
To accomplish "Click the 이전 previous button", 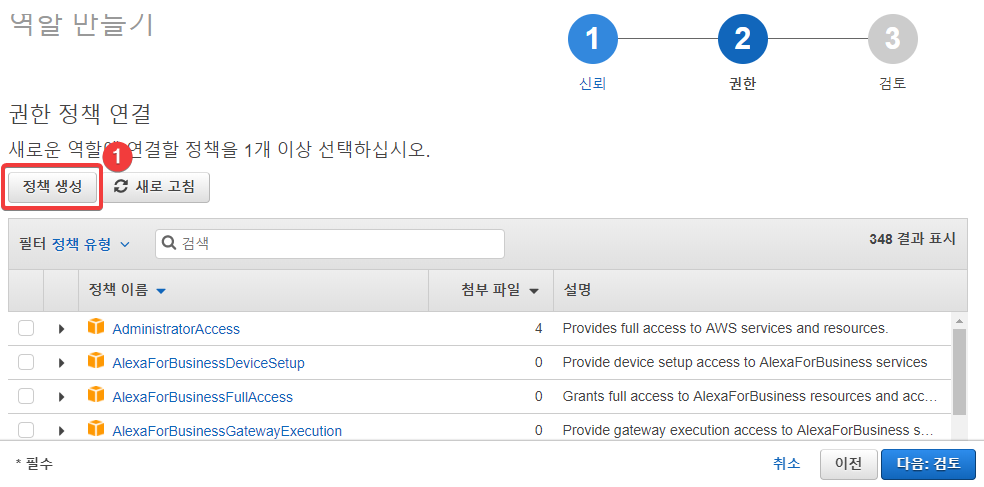I will pos(848,464).
